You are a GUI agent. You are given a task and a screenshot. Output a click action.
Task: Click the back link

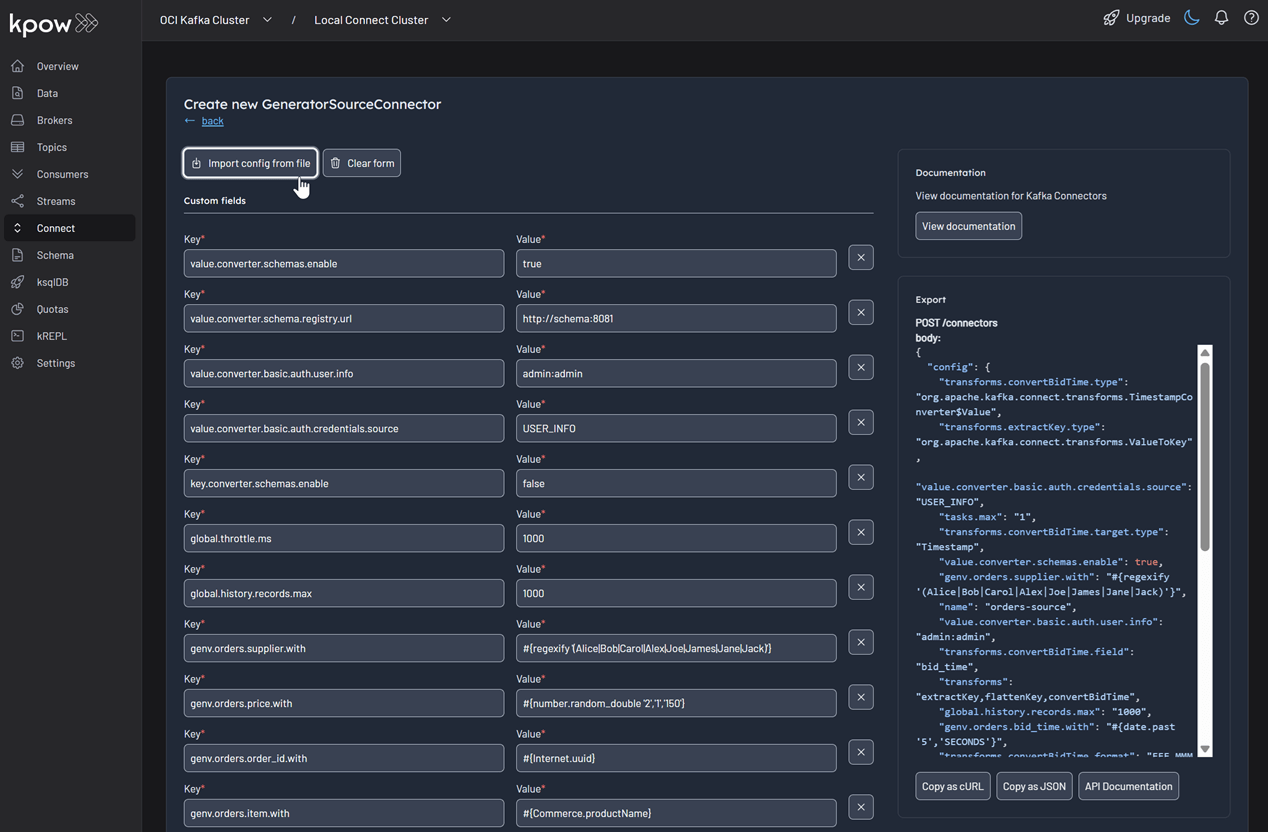click(213, 121)
